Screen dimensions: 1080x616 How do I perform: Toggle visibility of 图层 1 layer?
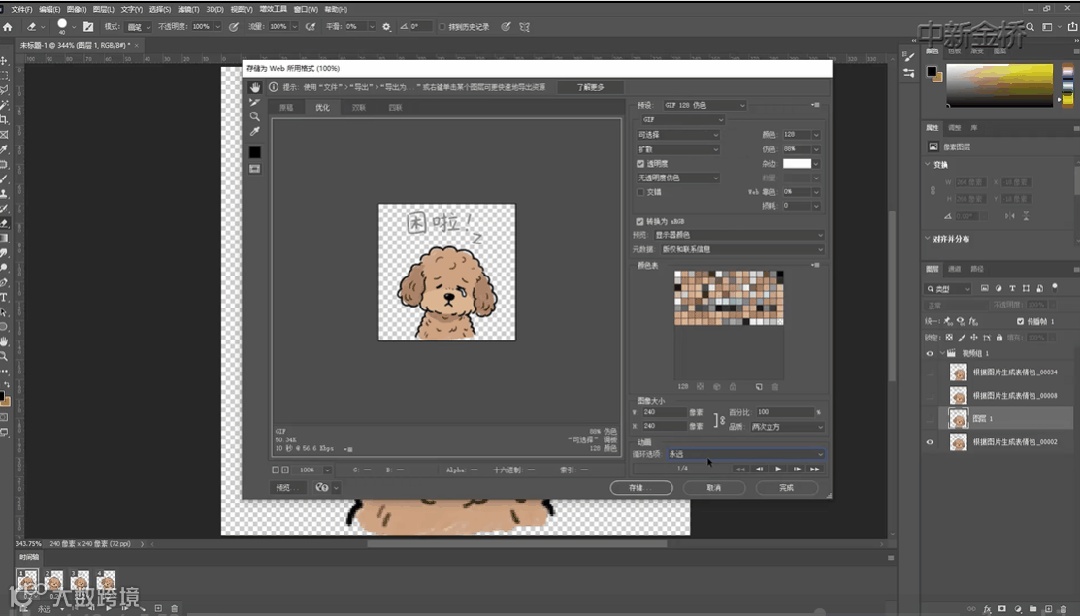coord(930,418)
